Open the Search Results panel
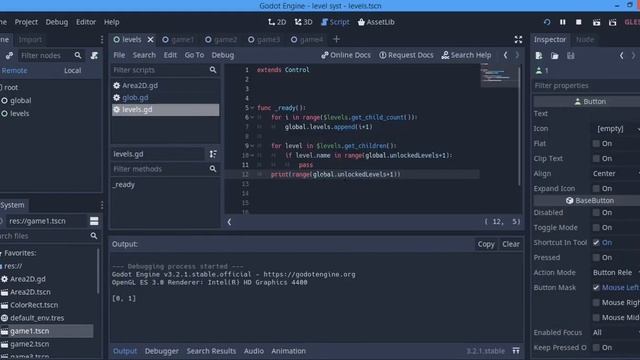 point(211,351)
